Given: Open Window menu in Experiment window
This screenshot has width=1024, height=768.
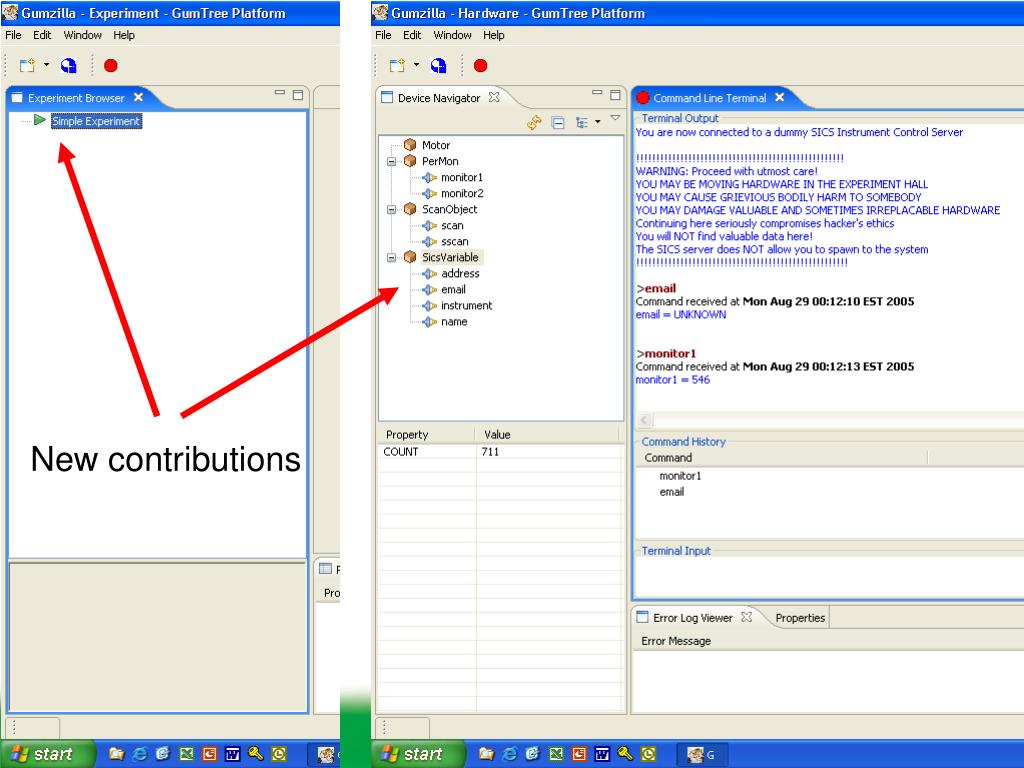Looking at the screenshot, I should click(82, 35).
